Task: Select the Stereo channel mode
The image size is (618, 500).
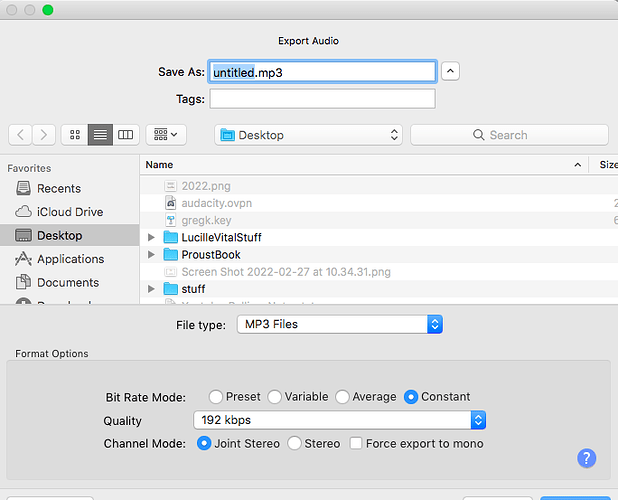Action: tap(295, 443)
